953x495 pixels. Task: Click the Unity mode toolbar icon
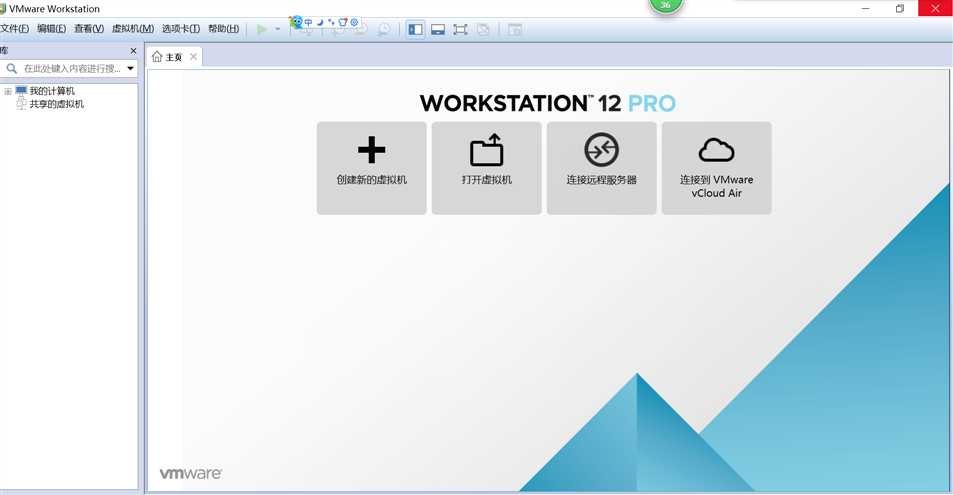coord(483,29)
